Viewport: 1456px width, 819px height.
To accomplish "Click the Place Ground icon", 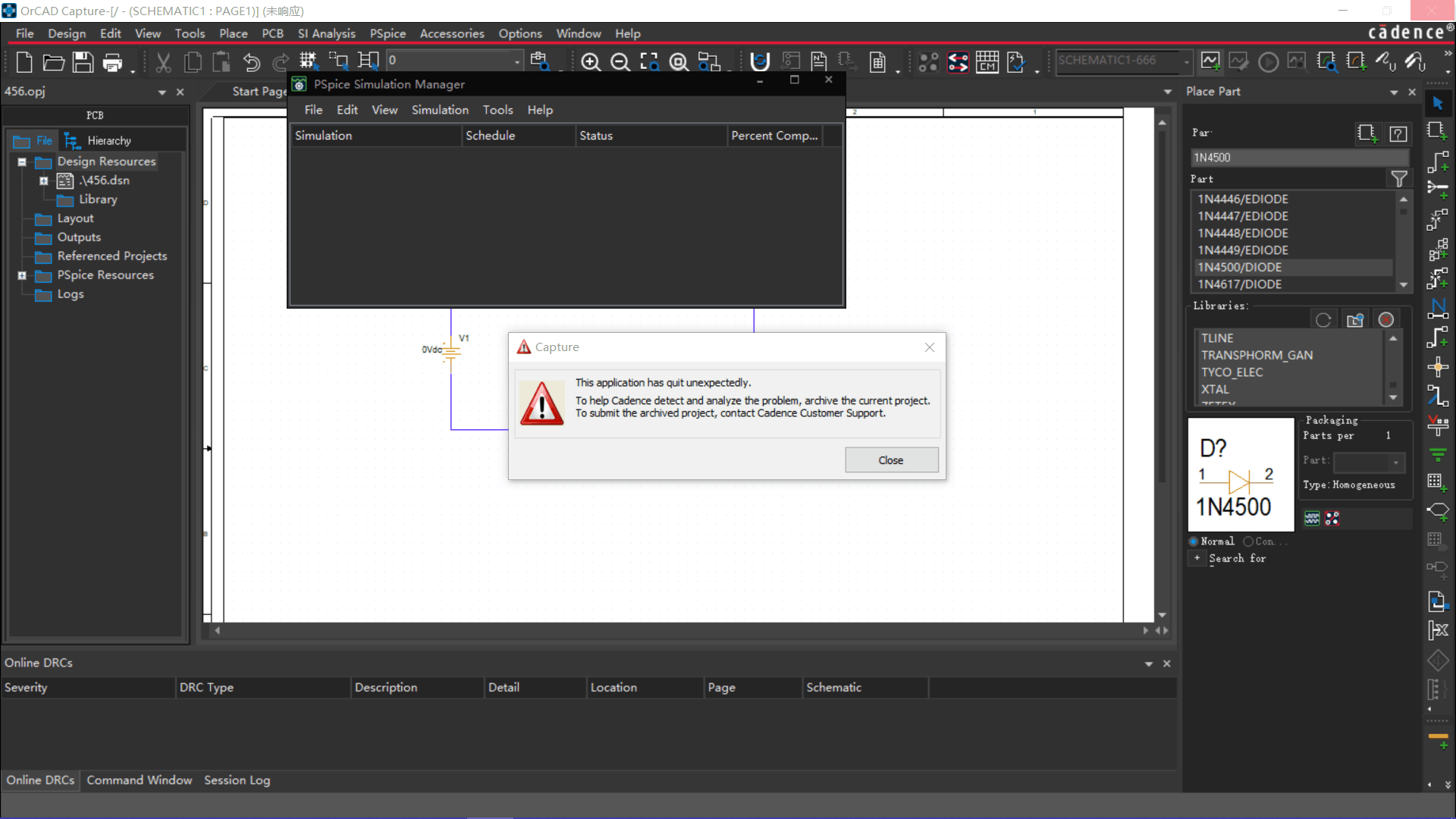I will click(x=1437, y=455).
